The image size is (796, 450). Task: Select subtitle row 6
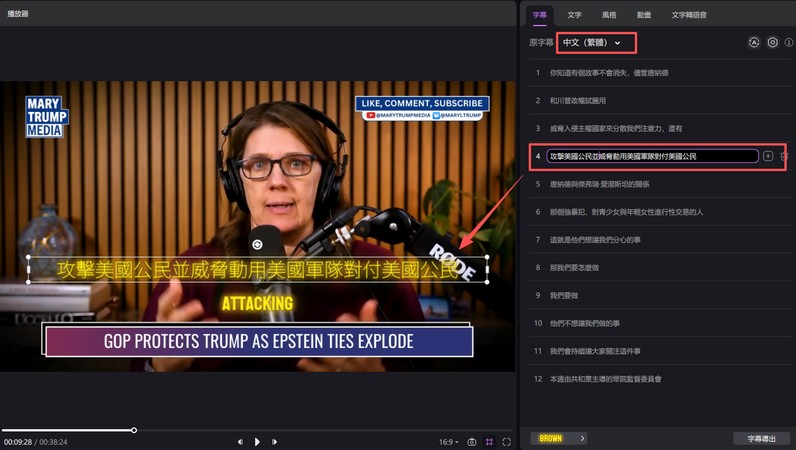click(660, 212)
